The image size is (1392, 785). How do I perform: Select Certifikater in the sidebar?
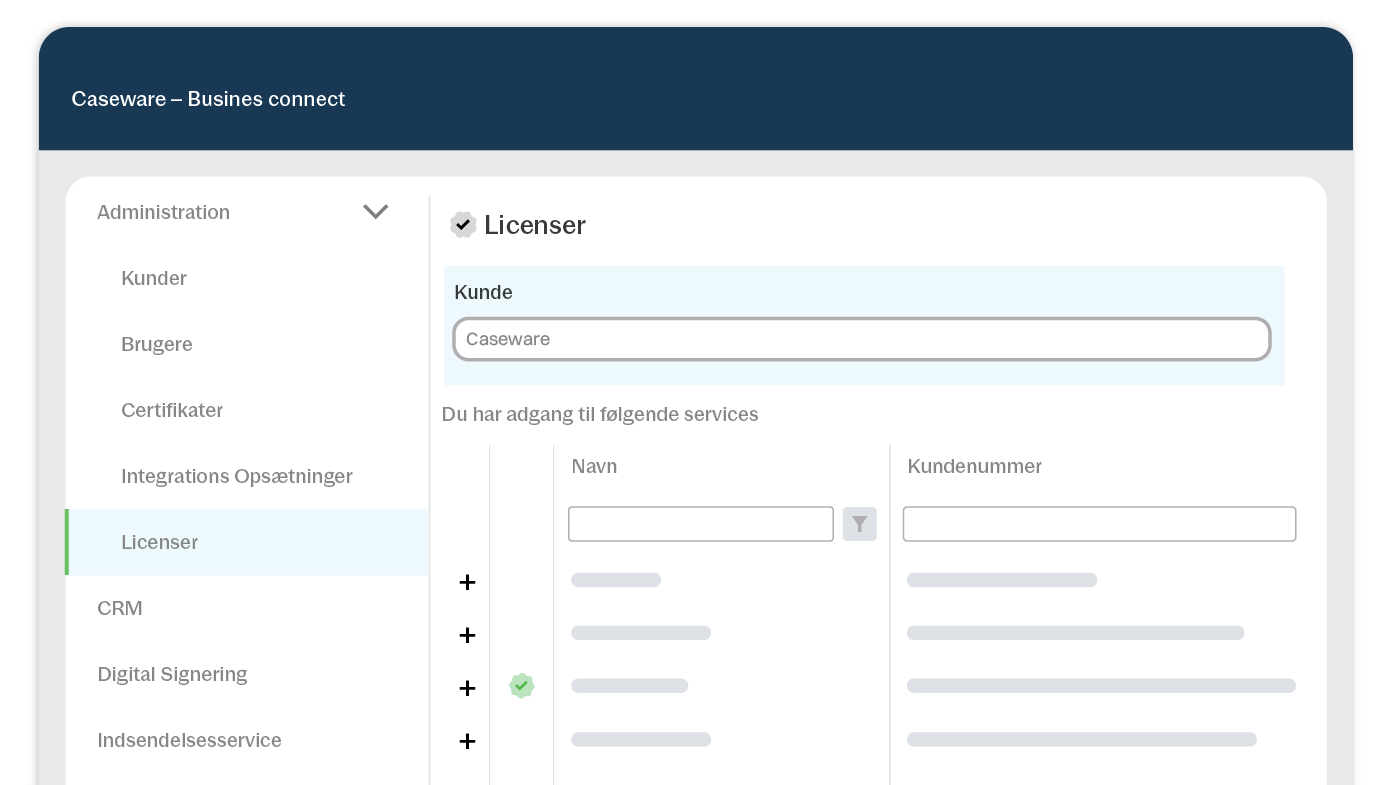pos(172,410)
